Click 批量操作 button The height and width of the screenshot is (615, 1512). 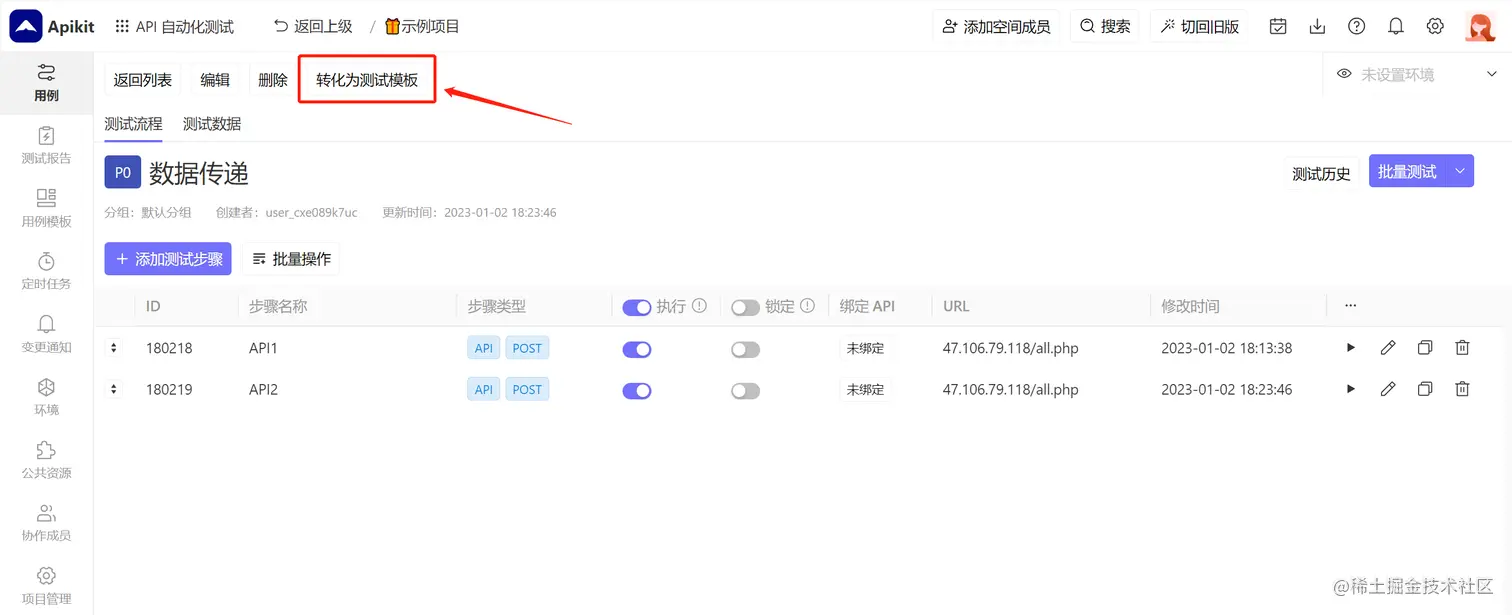pyautogui.click(x=291, y=259)
